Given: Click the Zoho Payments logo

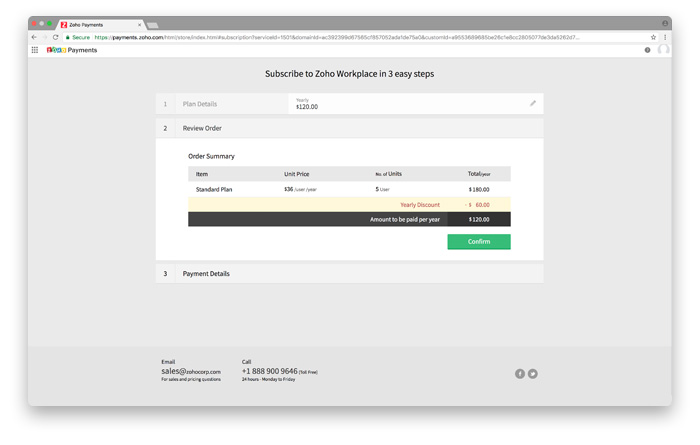Looking at the screenshot, I should tap(71, 50).
